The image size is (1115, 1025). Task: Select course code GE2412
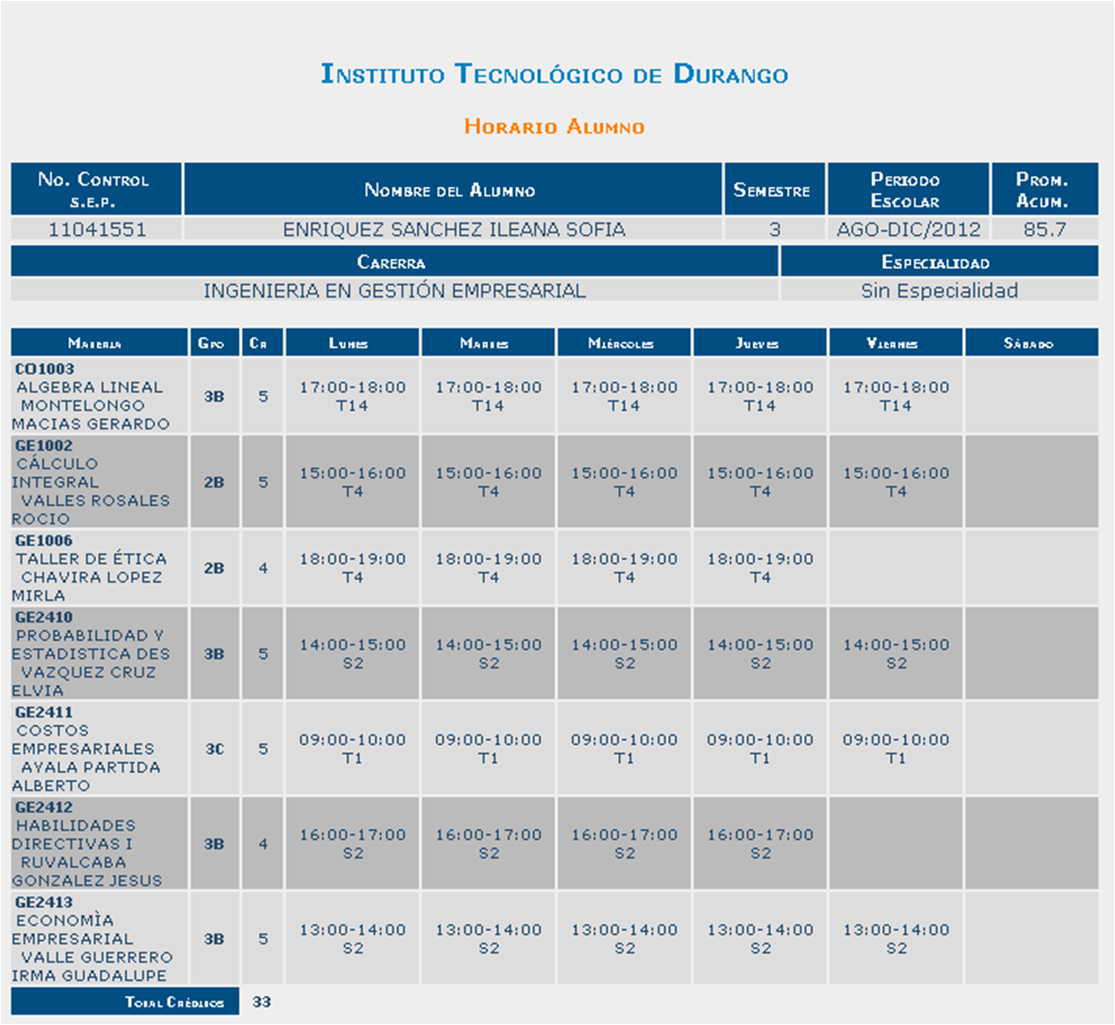coord(43,807)
